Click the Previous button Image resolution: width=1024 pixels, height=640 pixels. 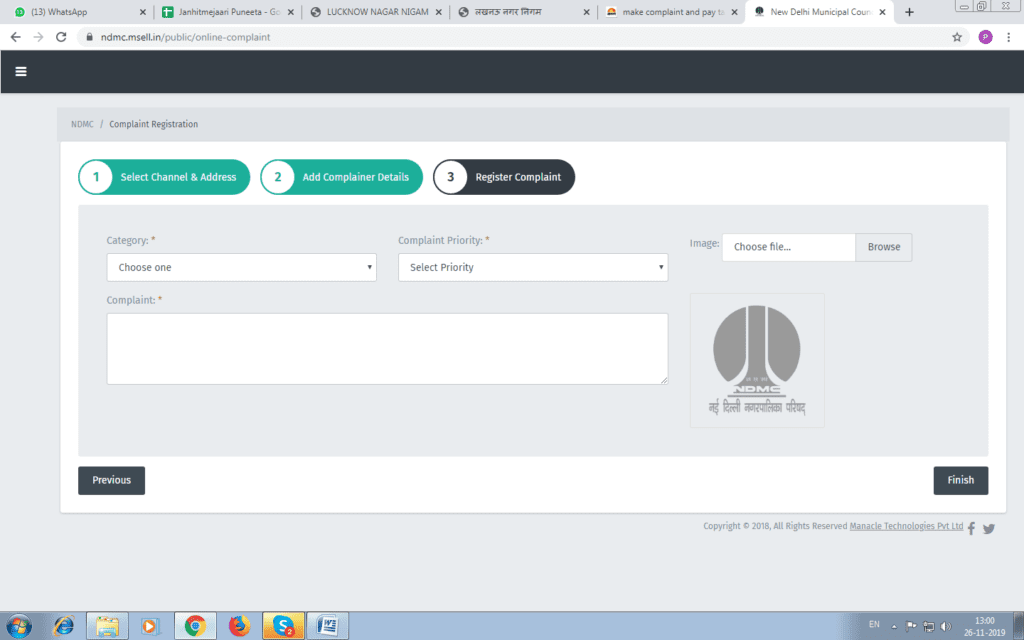[111, 480]
